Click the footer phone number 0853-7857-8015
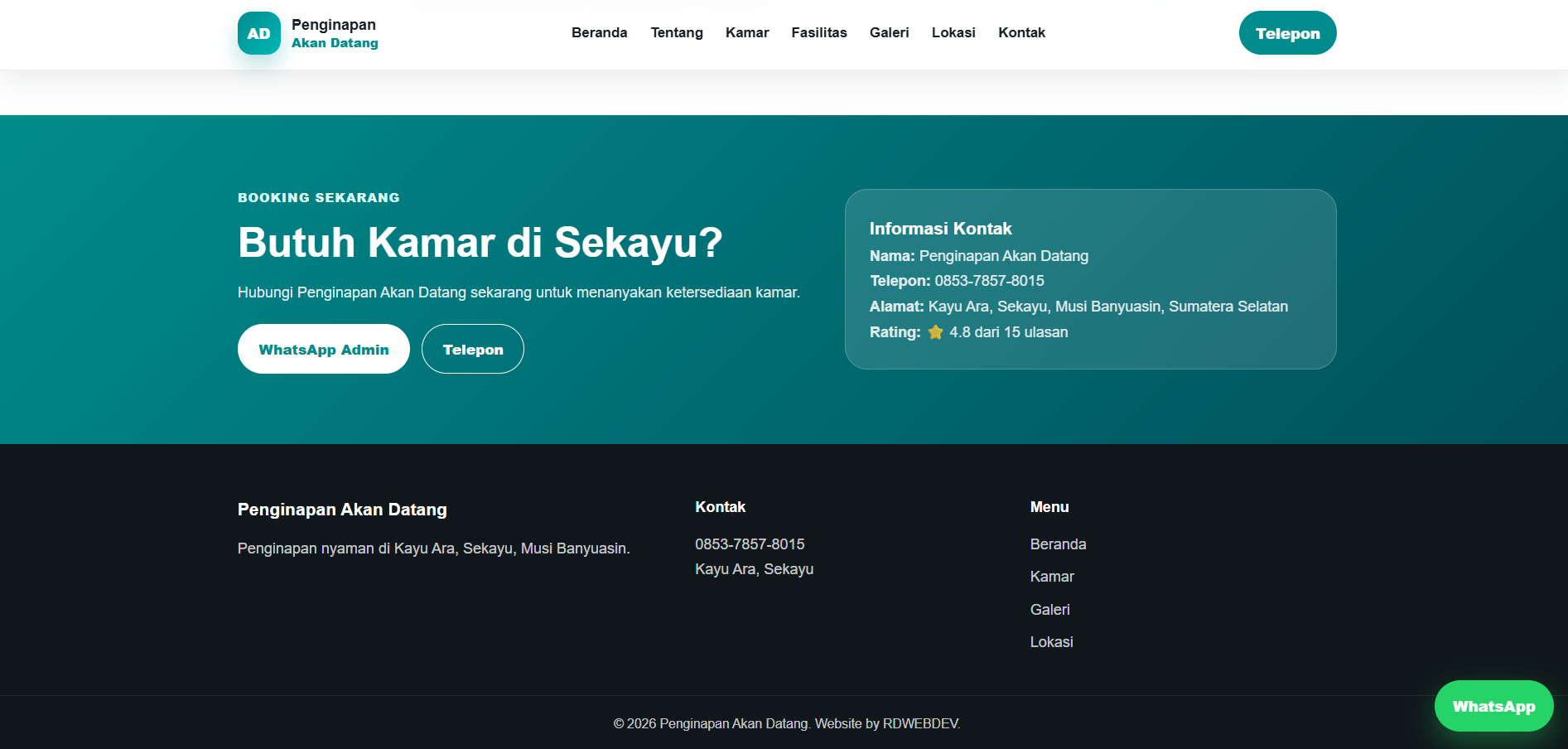The width and height of the screenshot is (1568, 749). click(x=750, y=544)
